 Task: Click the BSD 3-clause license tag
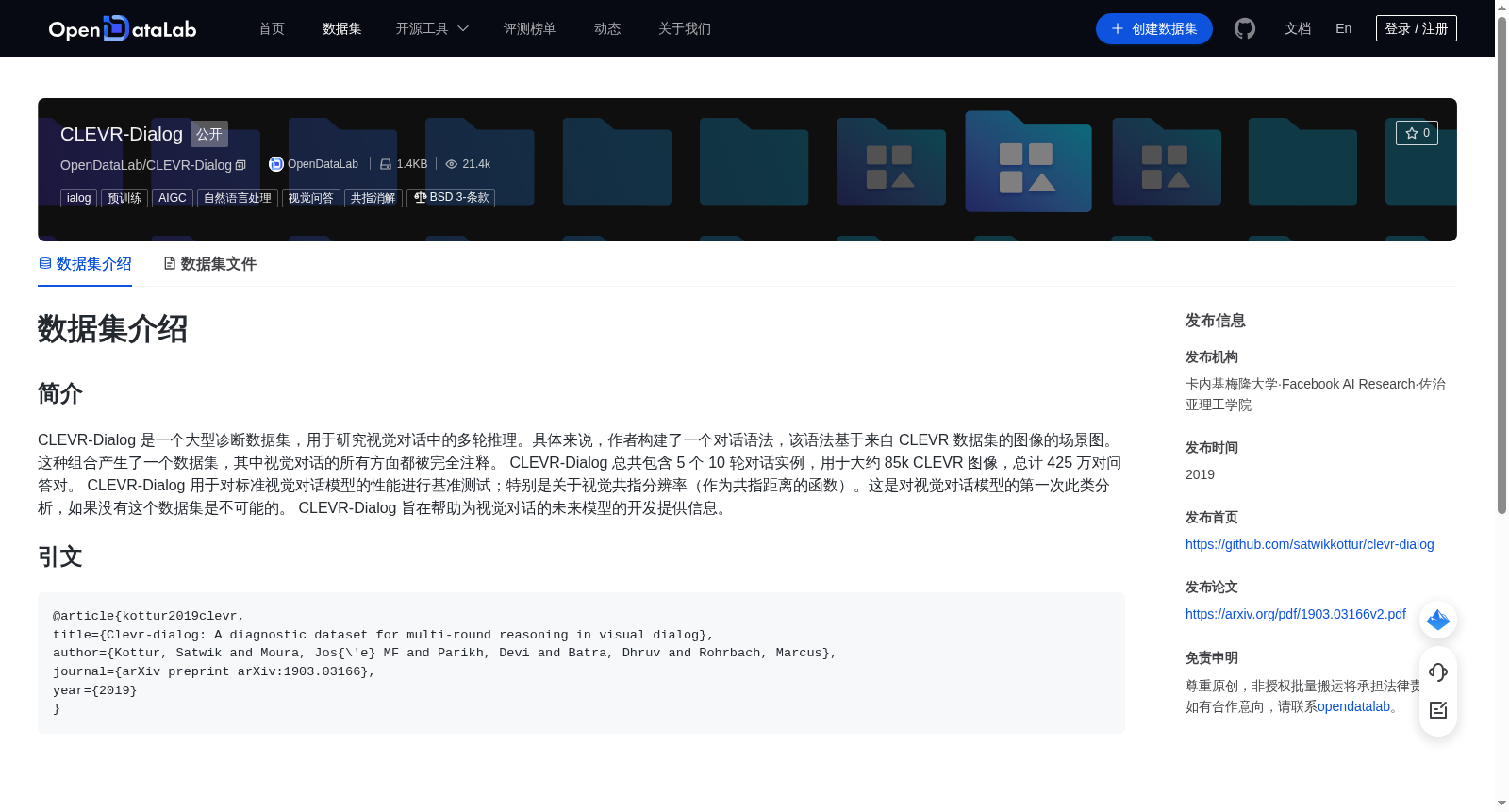point(451,198)
